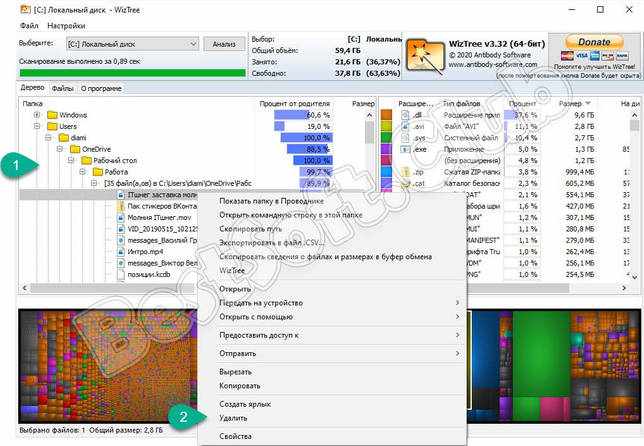Click the Интро.mp4 file icon
This screenshot has height=446, width=644.
tap(121, 252)
